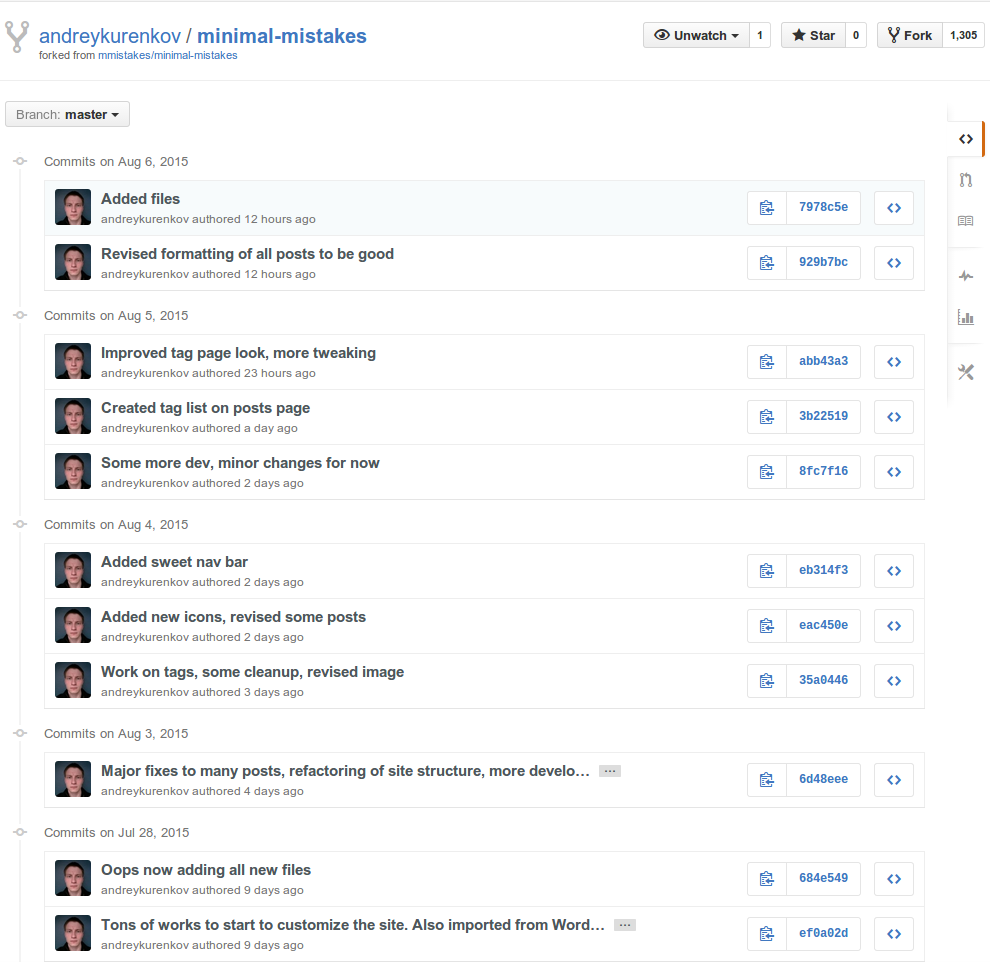Image resolution: width=990 pixels, height=962 pixels.
Task: Browse code at 'Tons of works' commit
Action: (x=893, y=934)
